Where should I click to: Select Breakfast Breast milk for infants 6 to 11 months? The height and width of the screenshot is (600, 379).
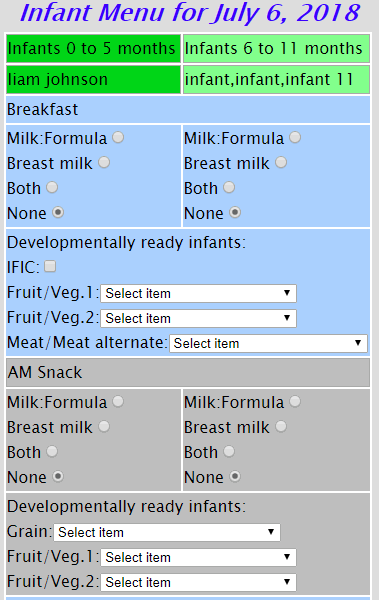click(281, 162)
